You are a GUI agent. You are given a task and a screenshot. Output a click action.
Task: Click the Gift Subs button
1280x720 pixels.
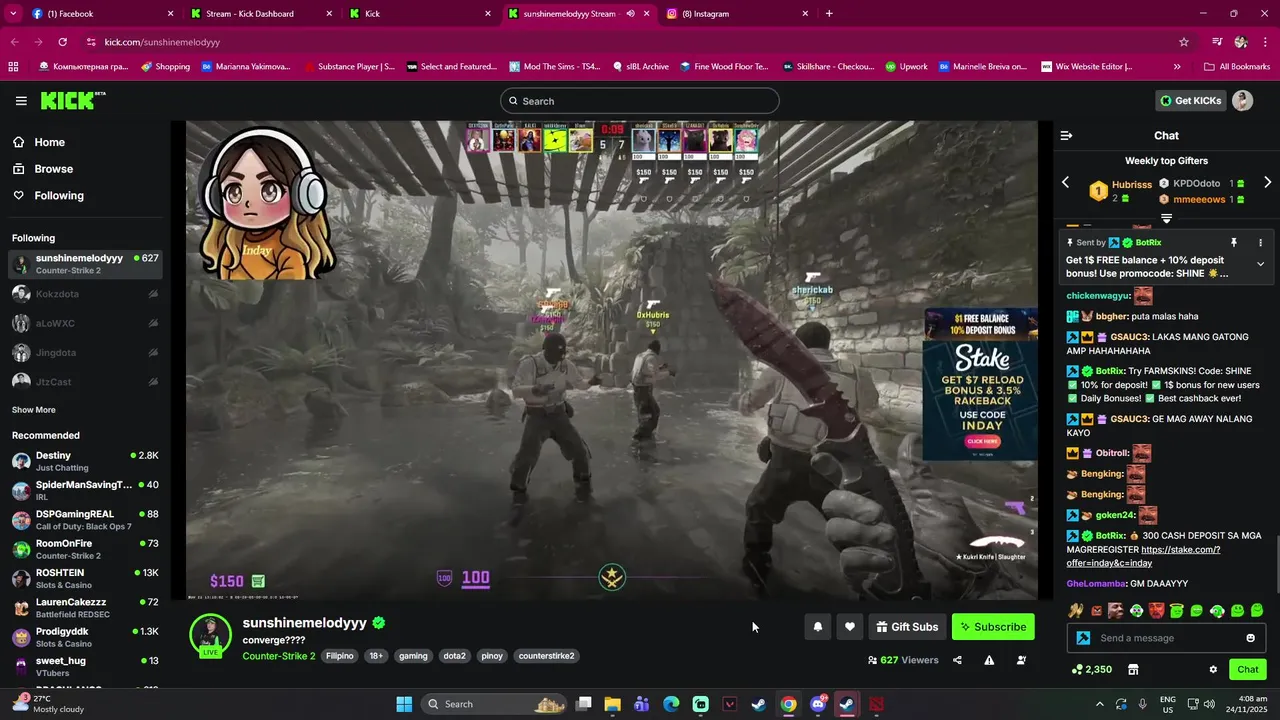pos(907,627)
